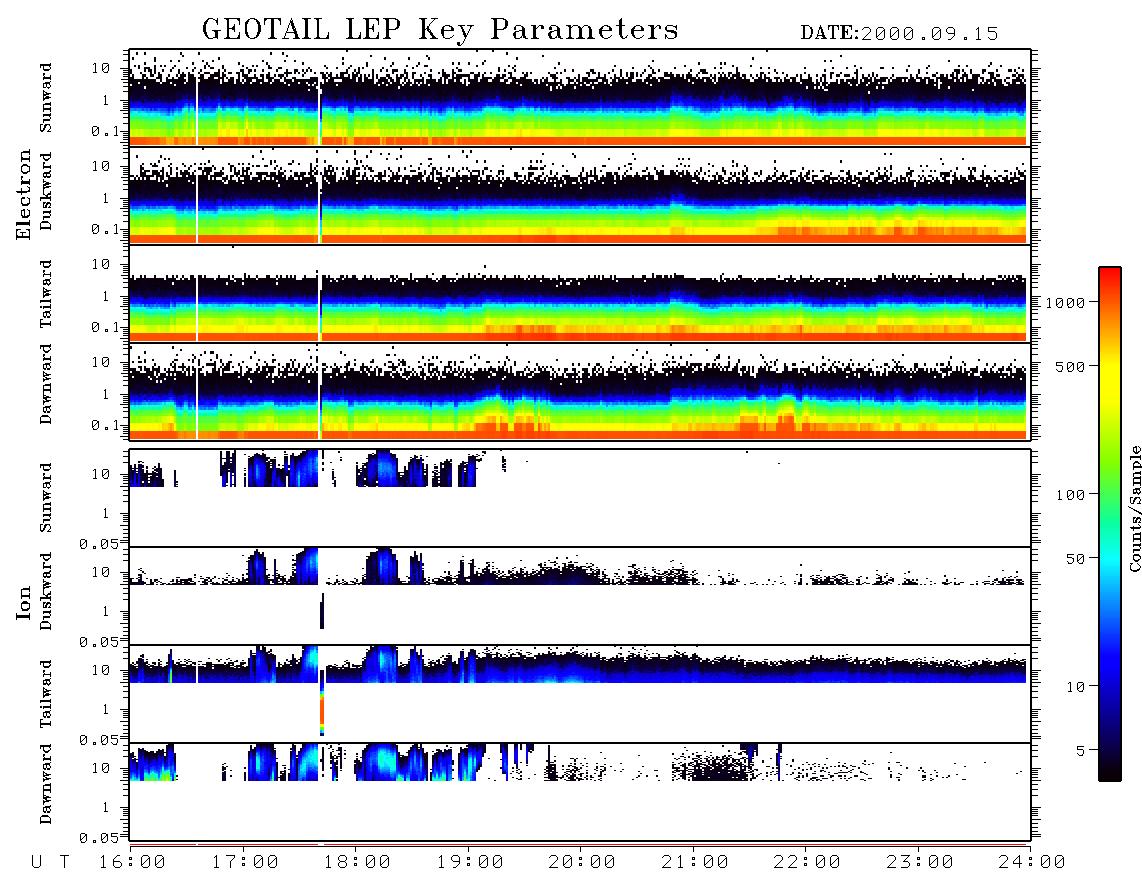Click the "100" color bar tick label

(x=1071, y=495)
